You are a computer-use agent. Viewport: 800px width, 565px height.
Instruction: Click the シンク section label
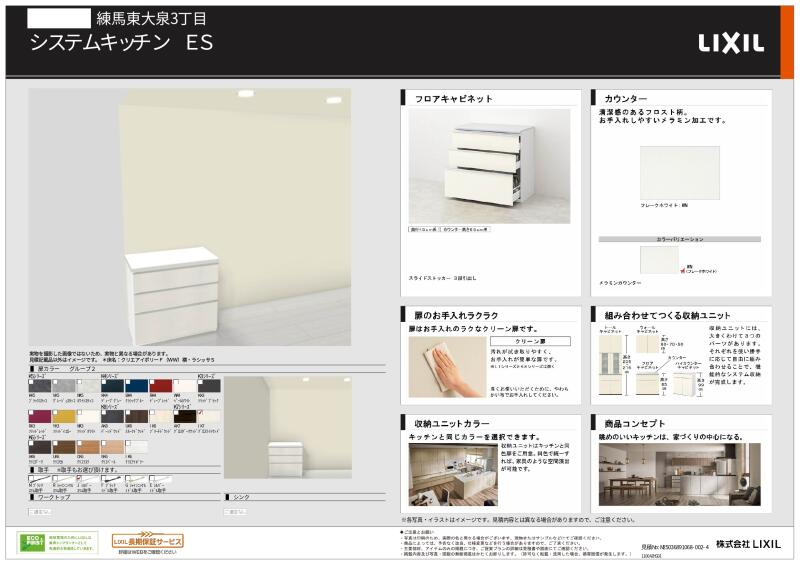(241, 497)
